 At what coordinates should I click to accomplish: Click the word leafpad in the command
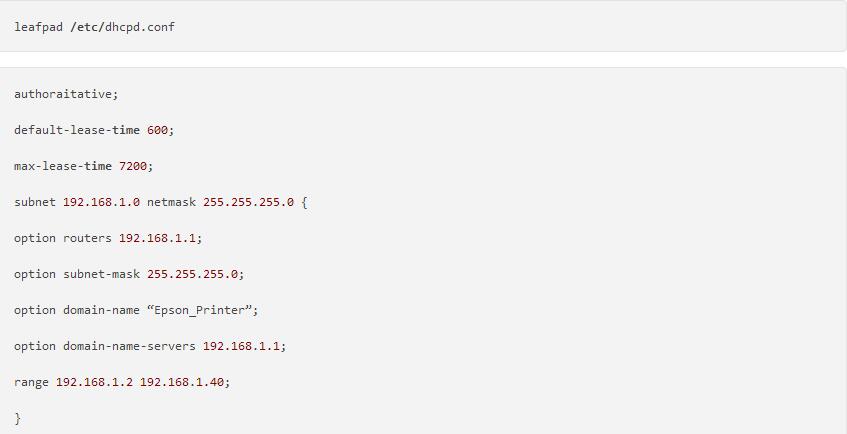[x=38, y=27]
